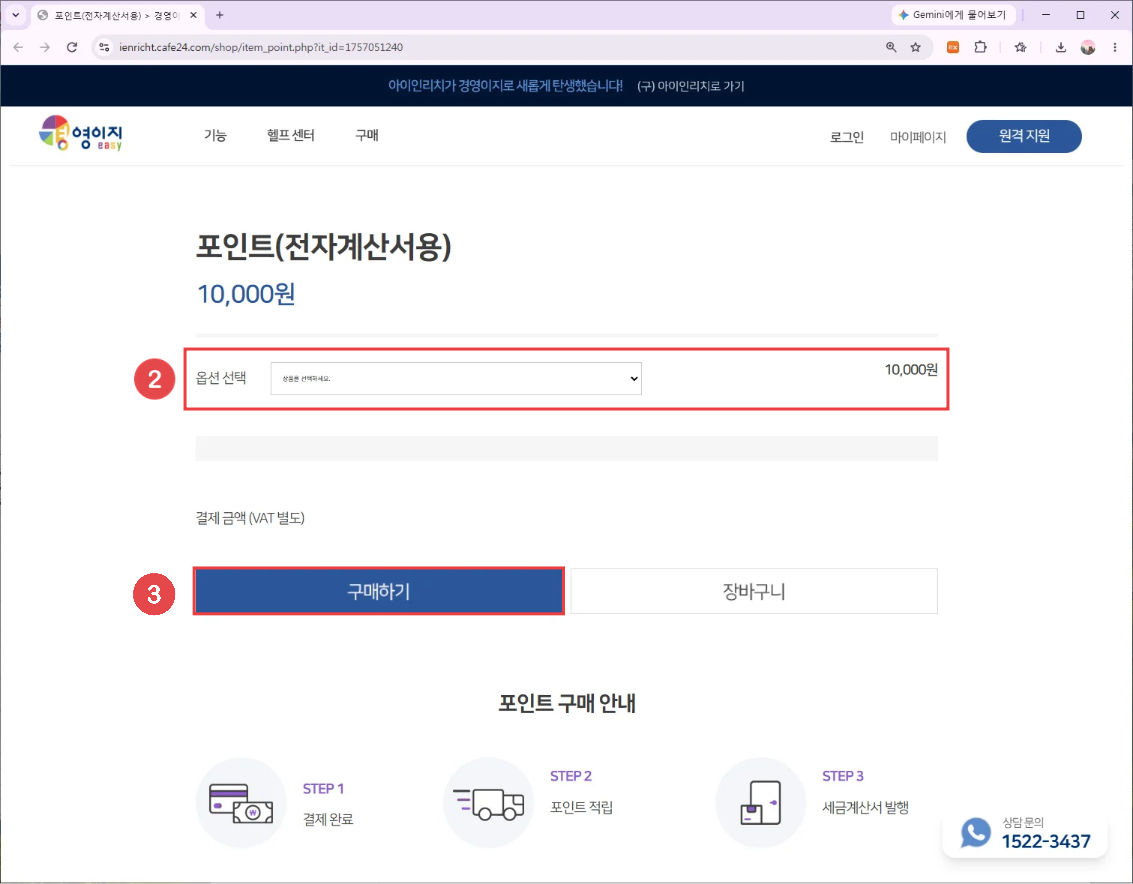This screenshot has height=884, width=1133.
Task: Open a new browser tab
Action: point(220,14)
